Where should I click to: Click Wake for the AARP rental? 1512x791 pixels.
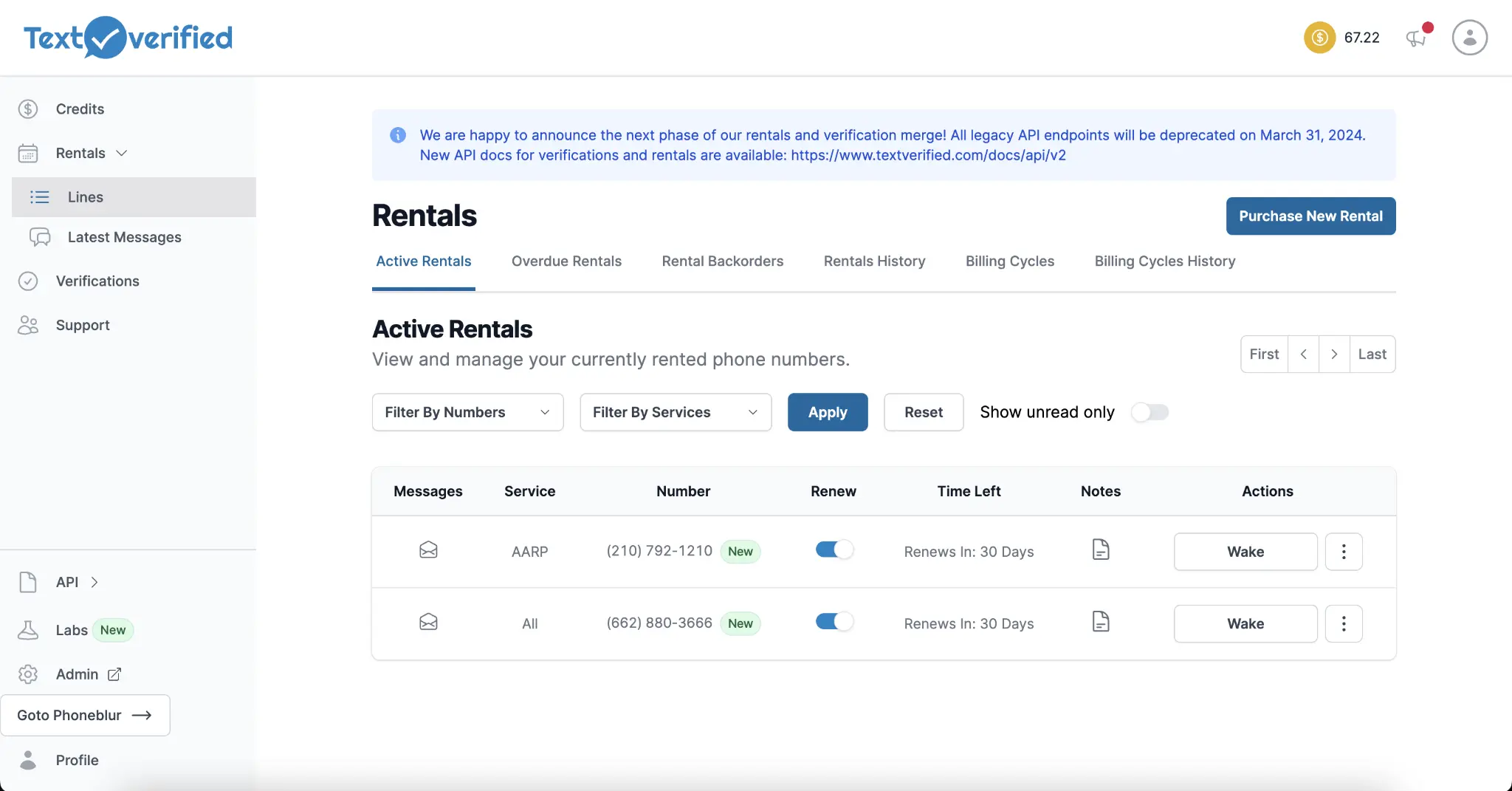coord(1245,552)
